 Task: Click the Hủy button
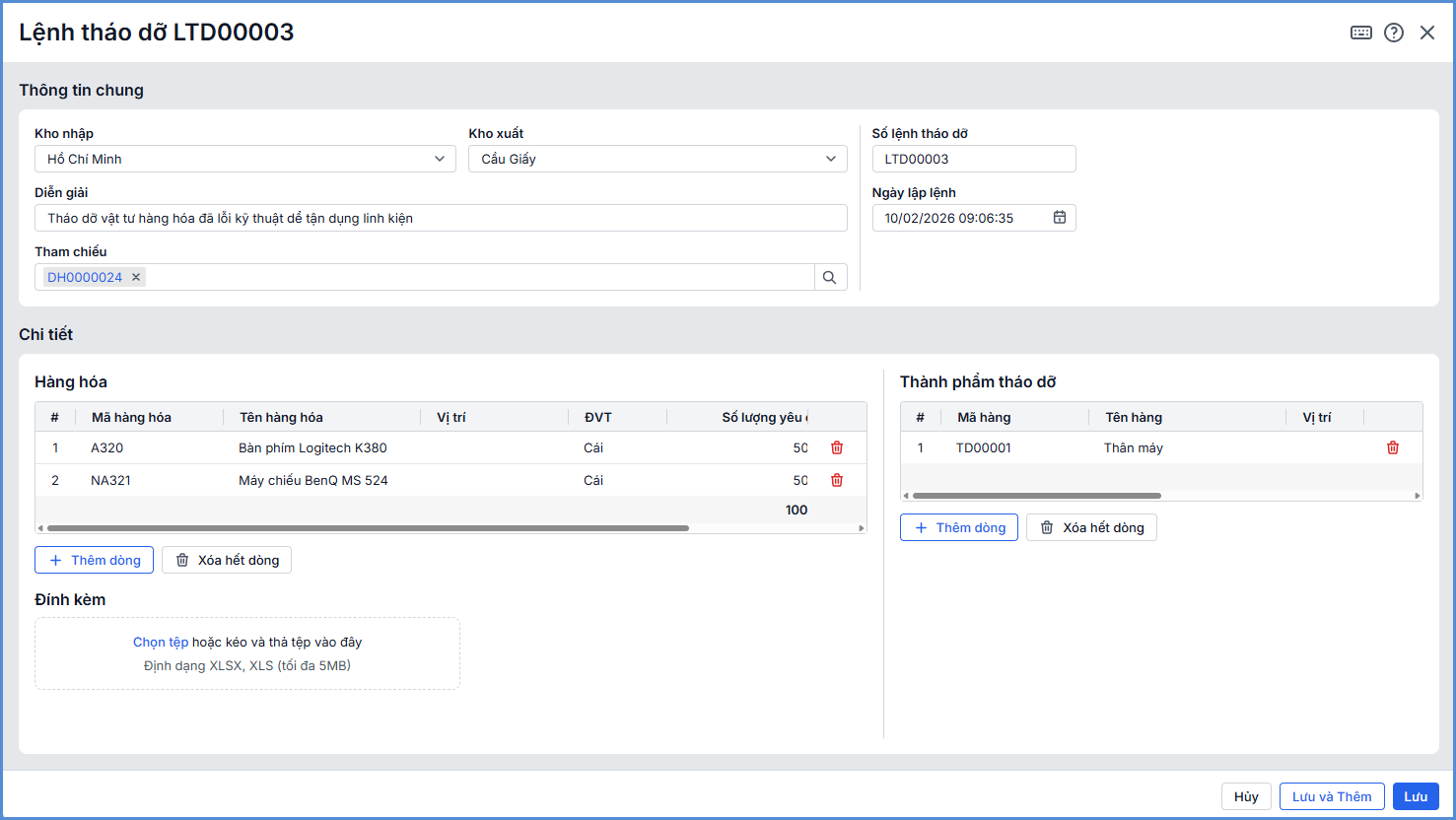click(x=1246, y=796)
